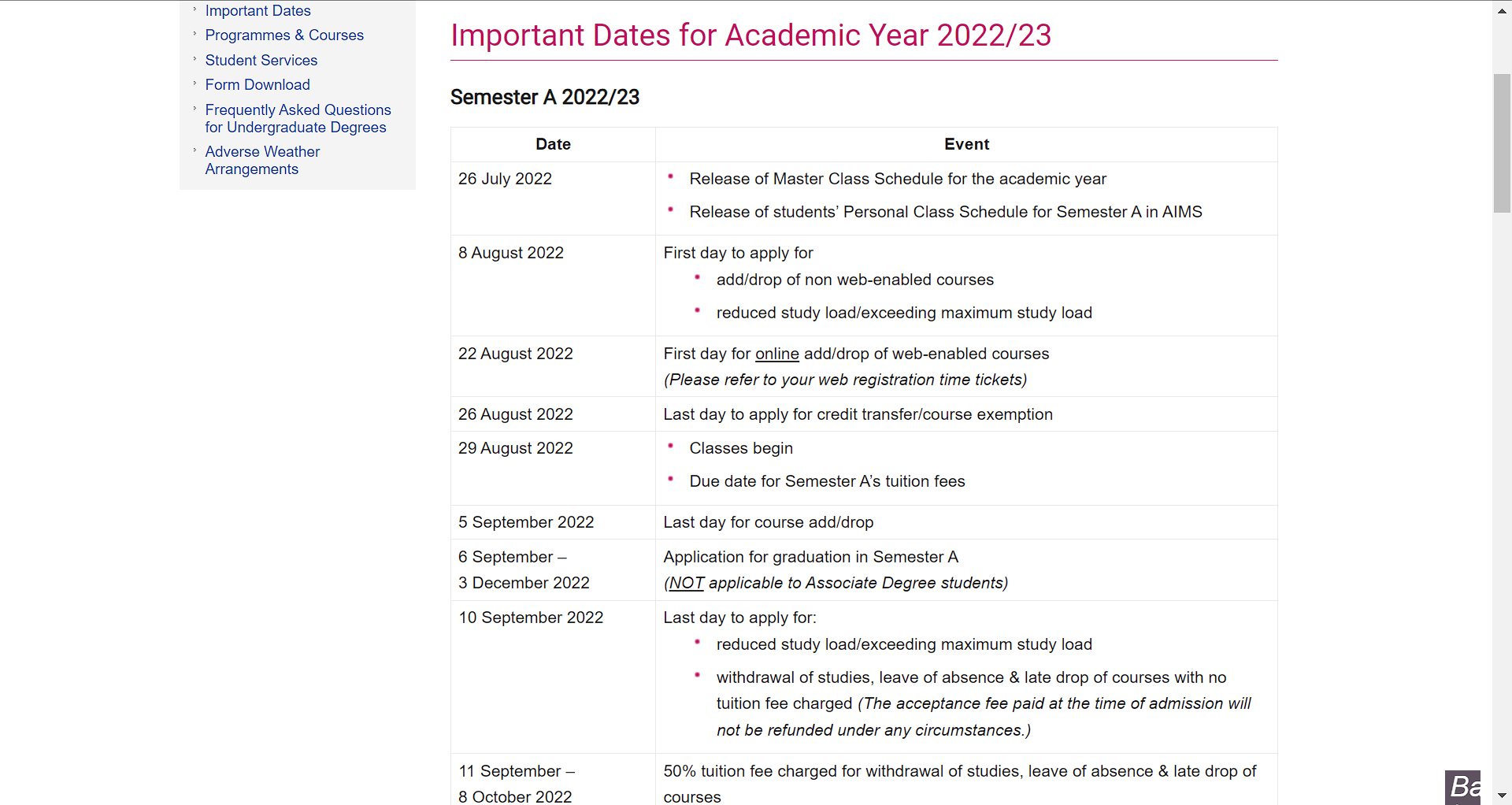Open Adverse Weather Arrangements link

pyautogui.click(x=262, y=161)
